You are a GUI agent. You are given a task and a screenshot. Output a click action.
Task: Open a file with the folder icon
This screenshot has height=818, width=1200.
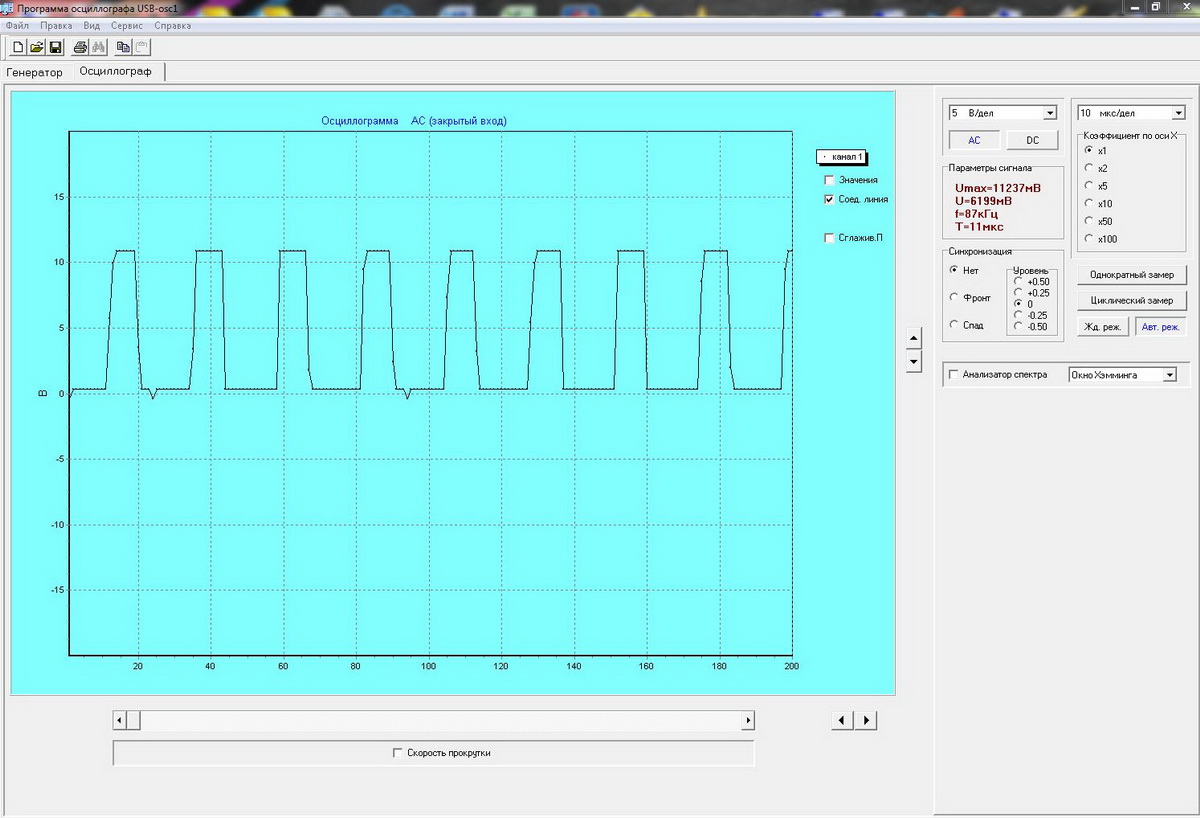pos(36,47)
